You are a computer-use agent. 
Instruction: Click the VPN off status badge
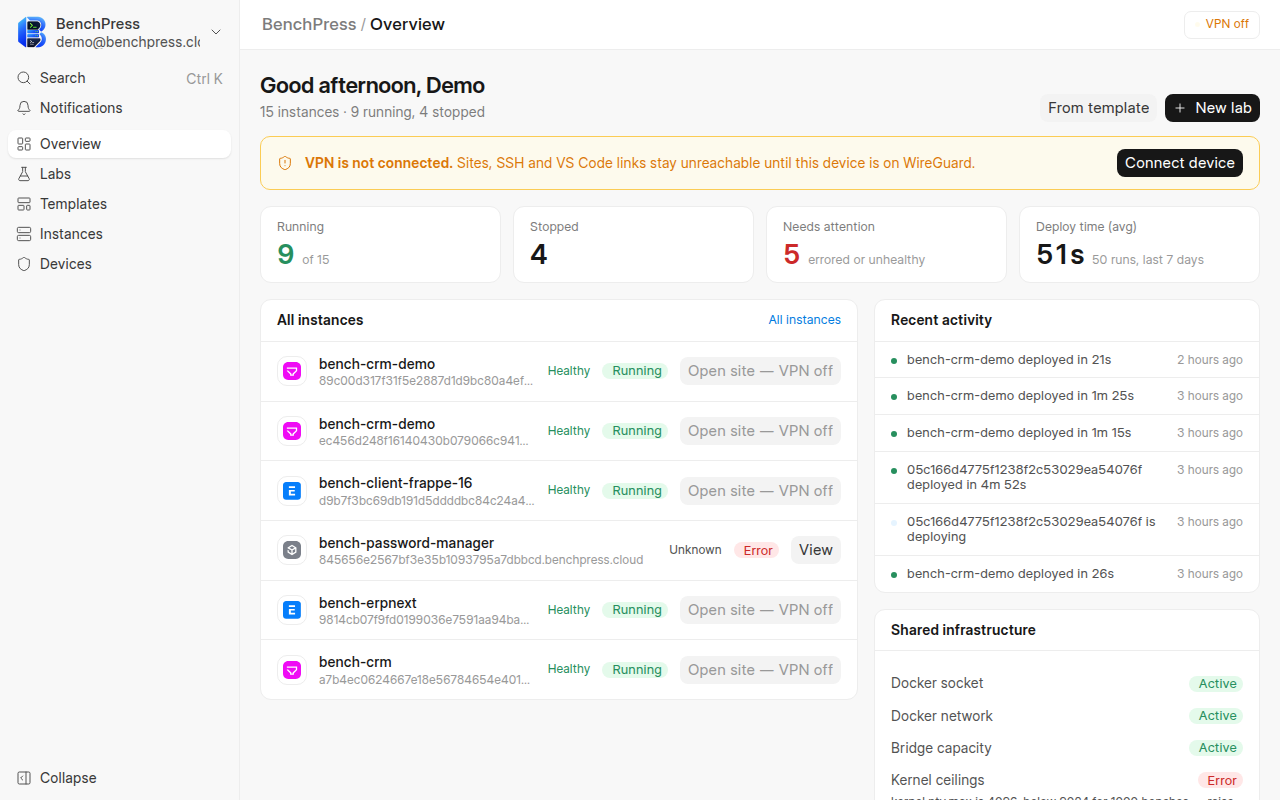1221,24
